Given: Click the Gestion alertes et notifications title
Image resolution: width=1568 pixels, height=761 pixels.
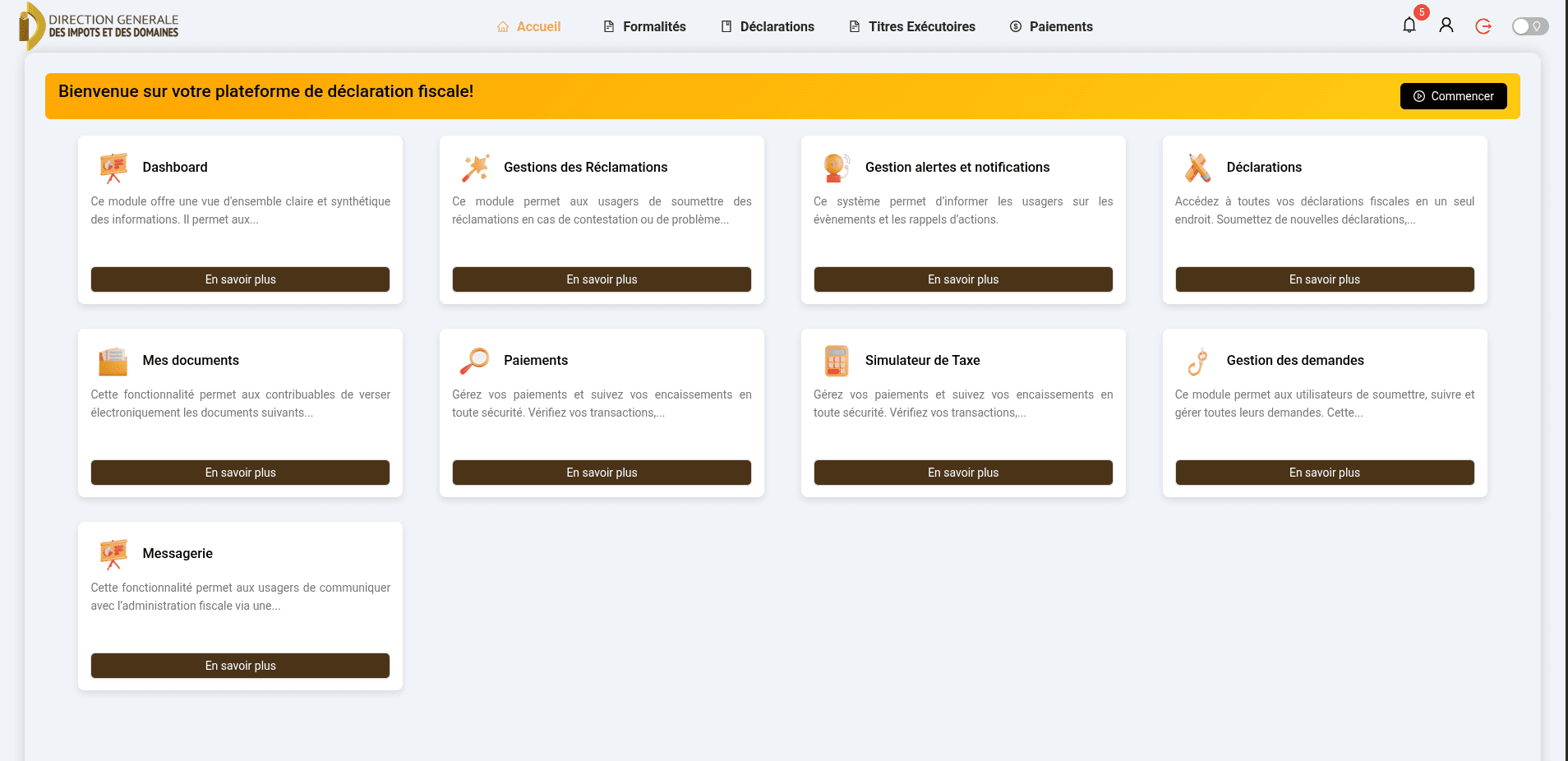Looking at the screenshot, I should click(x=957, y=167).
